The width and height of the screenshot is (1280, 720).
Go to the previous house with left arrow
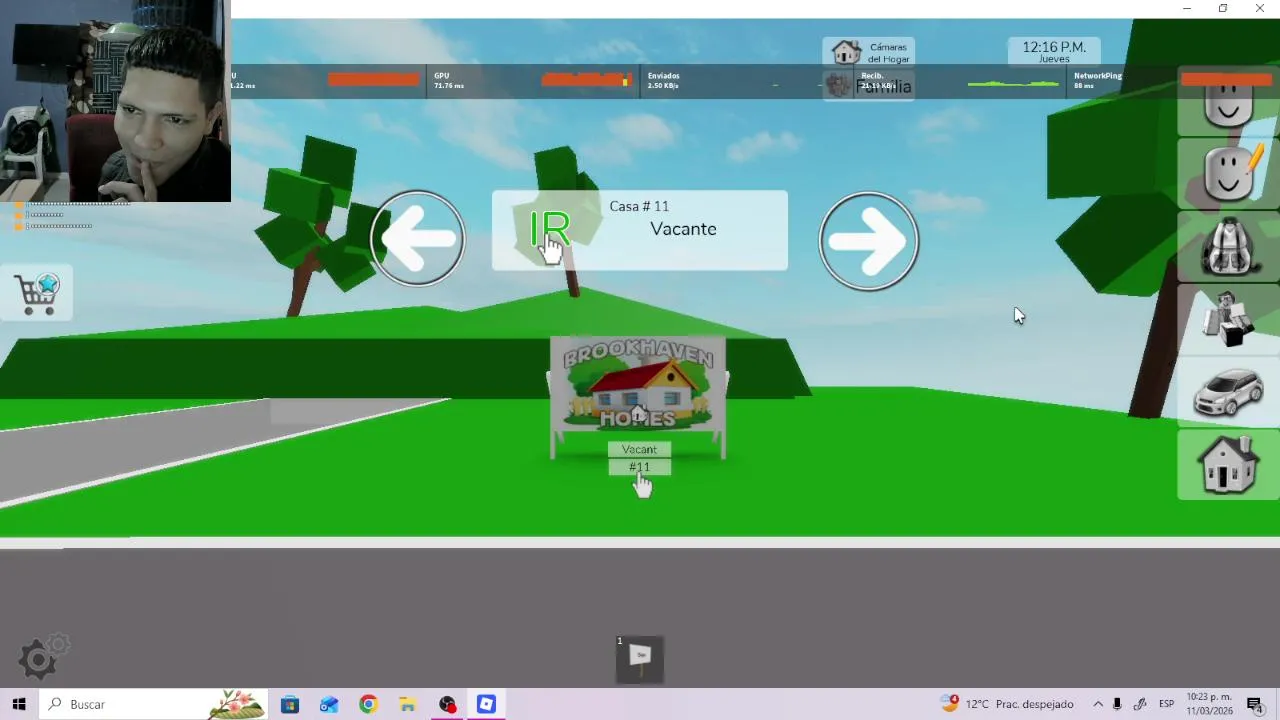click(x=418, y=238)
